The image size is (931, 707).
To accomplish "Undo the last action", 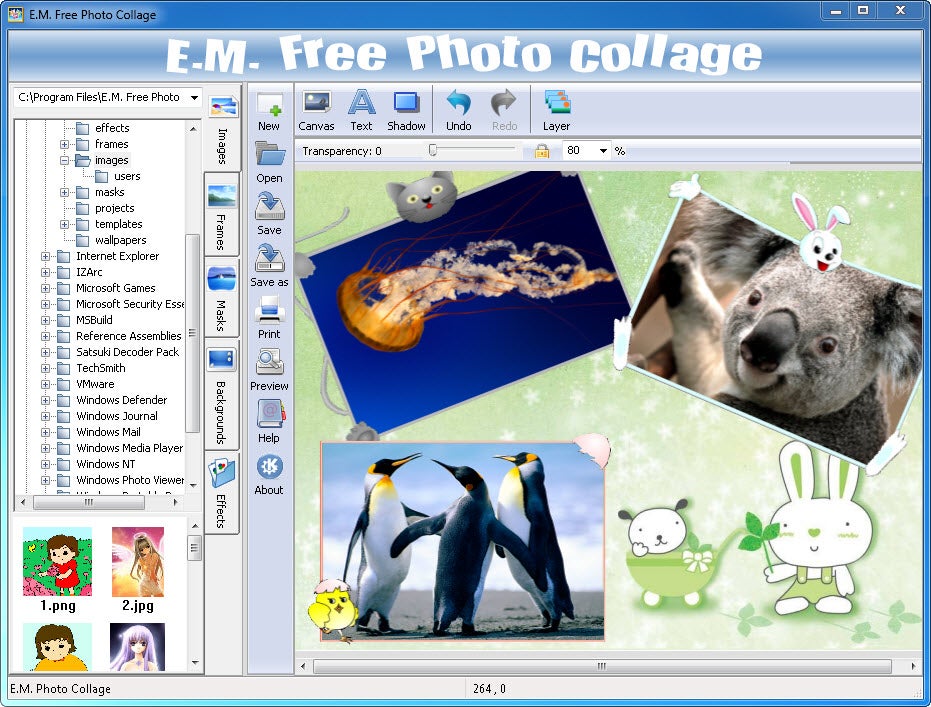I will point(458,110).
